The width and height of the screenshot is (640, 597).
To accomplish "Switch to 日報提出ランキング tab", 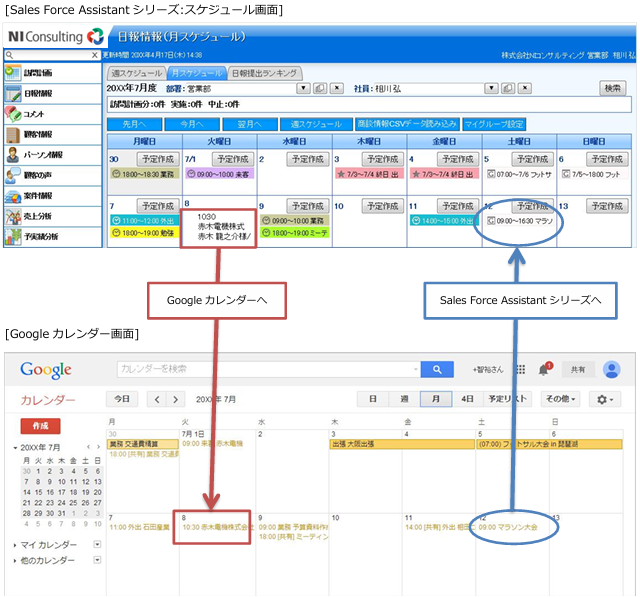I will [264, 73].
